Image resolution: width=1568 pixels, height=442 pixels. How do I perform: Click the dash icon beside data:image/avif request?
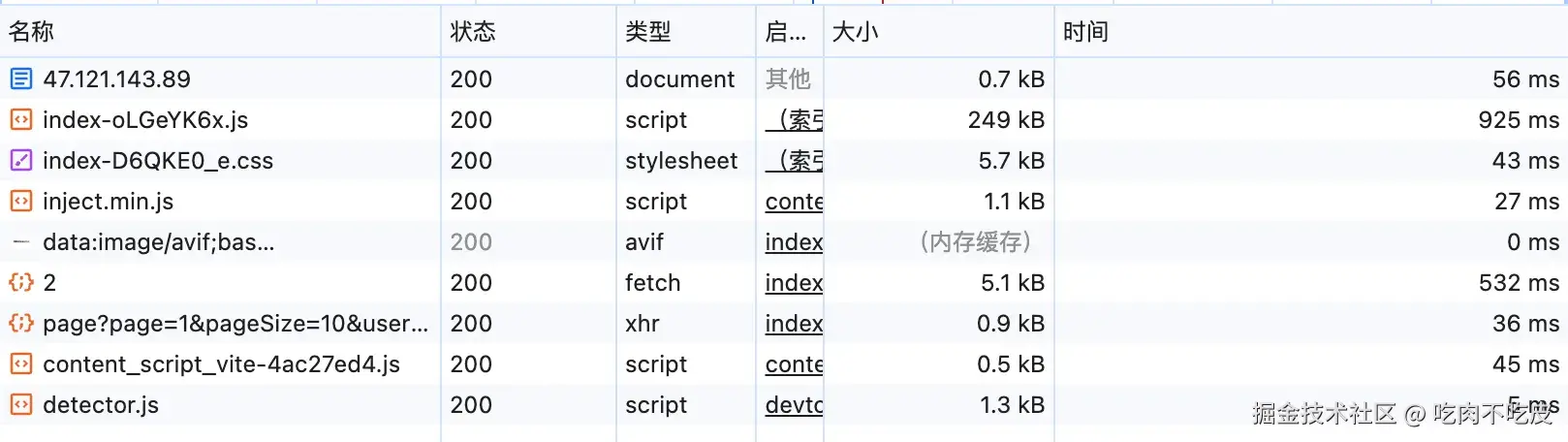pos(21,241)
